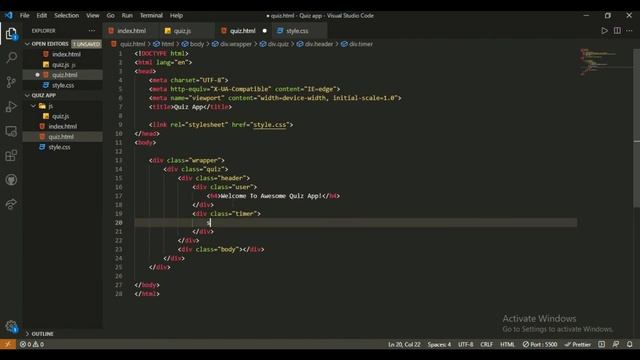Viewport: 640px width, 360px height.
Task: Switch to the style.css editor tab
Action: [300, 31]
